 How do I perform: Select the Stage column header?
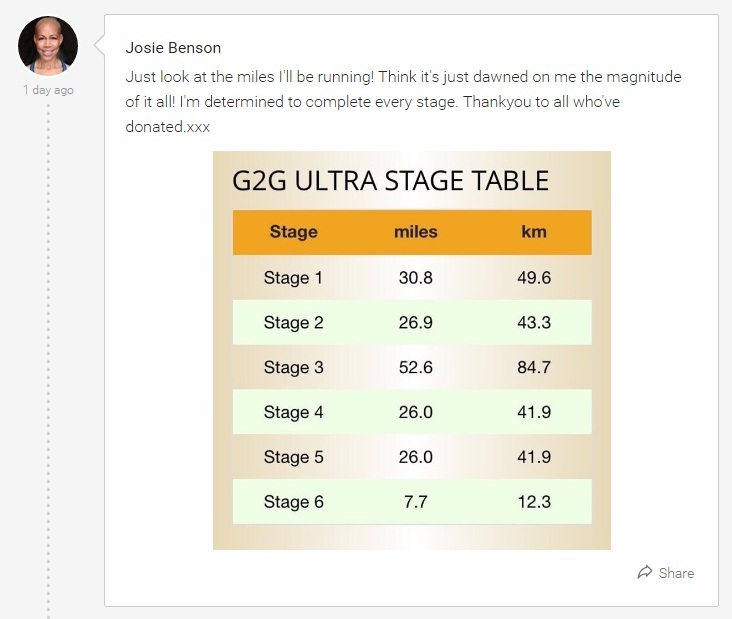294,232
